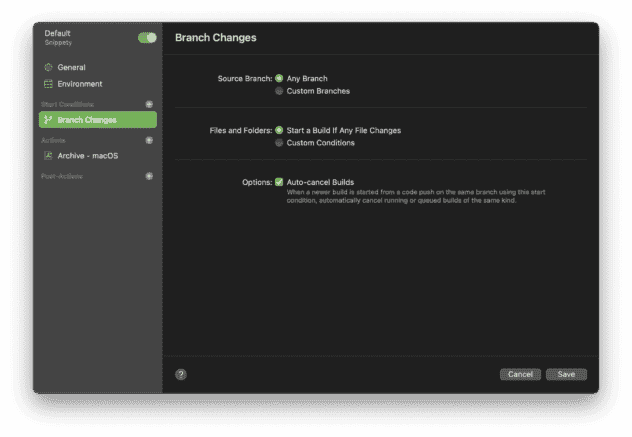Click the Branch Changes branch icon

(x=48, y=120)
